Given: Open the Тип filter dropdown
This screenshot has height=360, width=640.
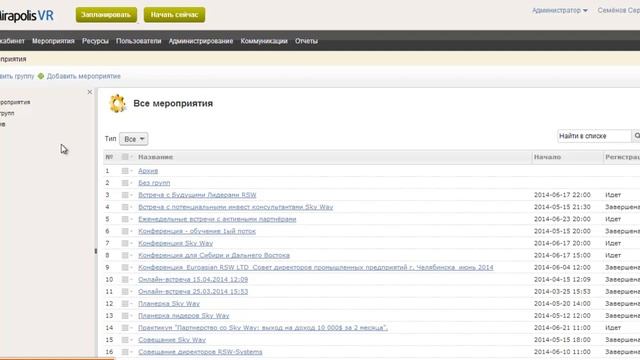Looking at the screenshot, I should point(133,139).
